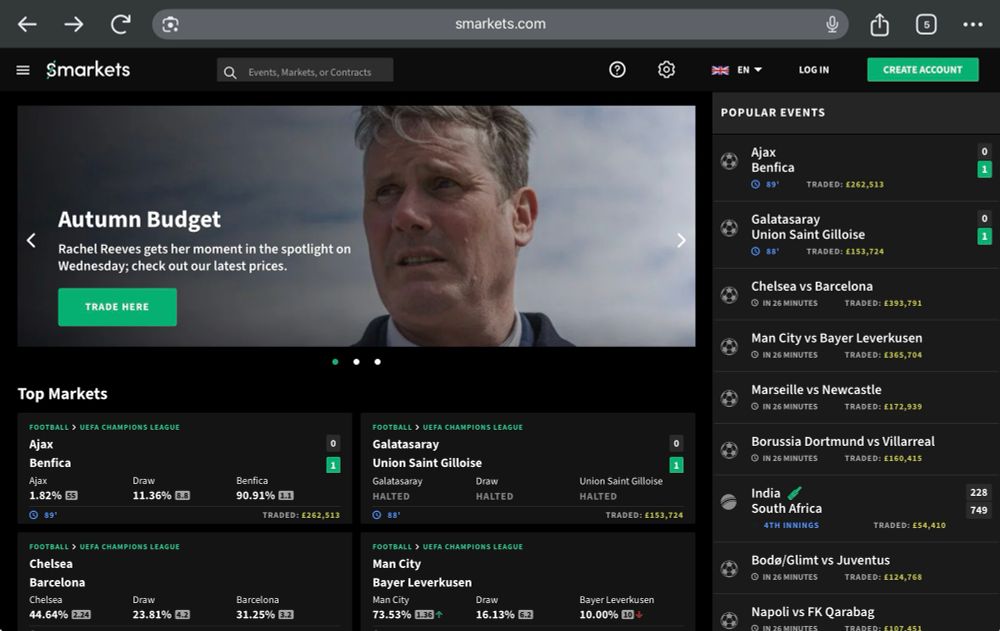Click UEFA CHAMPIONS LEAGUE breadcrumb on Man City card
Viewport: 1000px width, 631px height.
click(x=473, y=547)
